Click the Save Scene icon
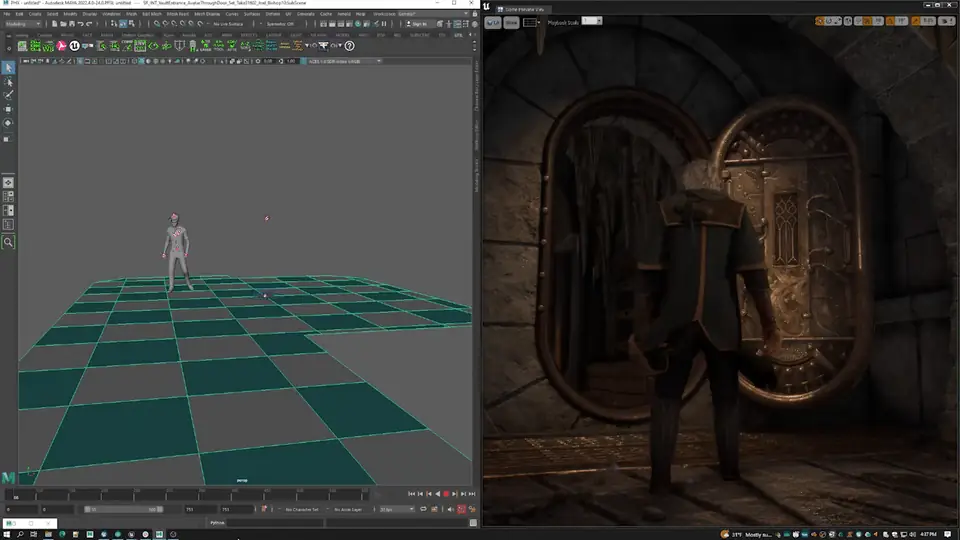Screen dimensions: 960x540 [72, 24]
